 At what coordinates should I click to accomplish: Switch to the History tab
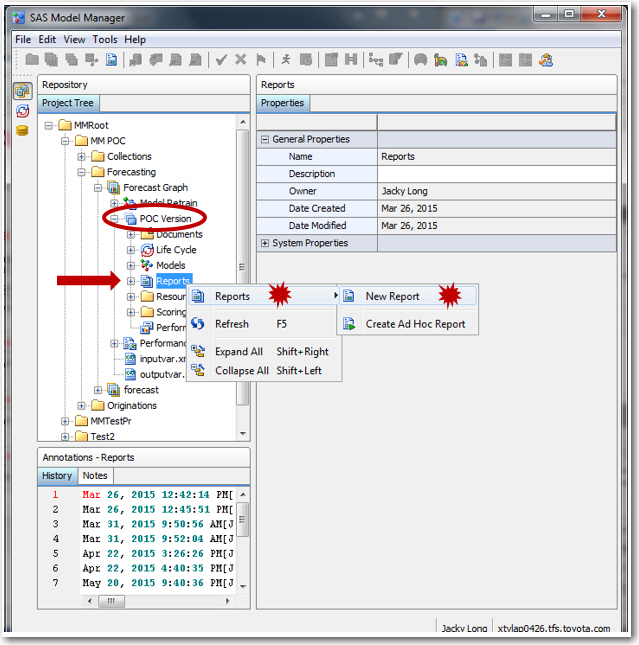[57, 476]
